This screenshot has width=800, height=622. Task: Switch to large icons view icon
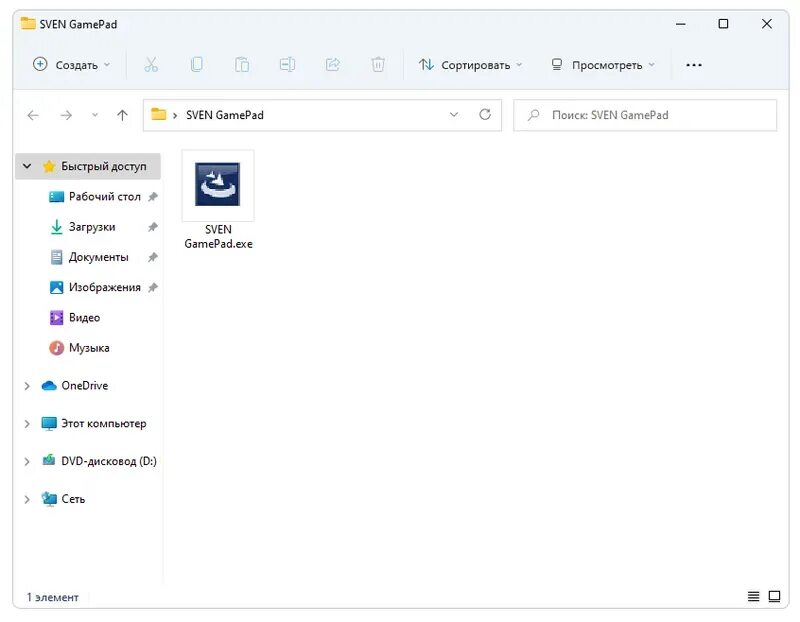tap(774, 596)
